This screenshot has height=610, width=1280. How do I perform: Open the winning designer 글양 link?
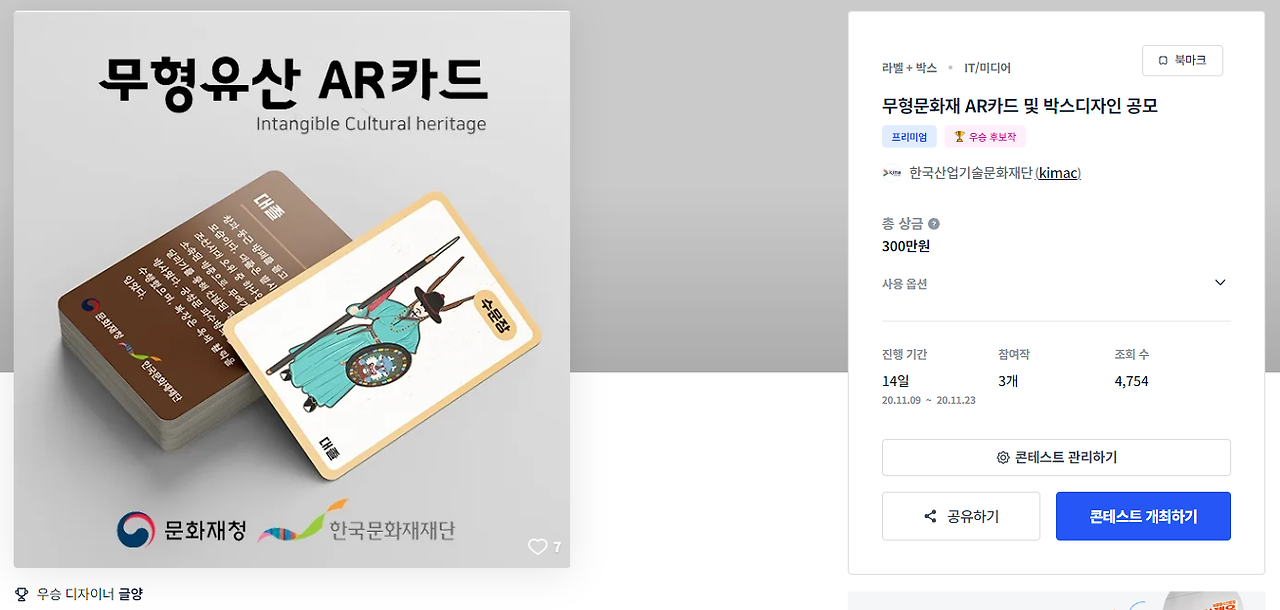130,594
